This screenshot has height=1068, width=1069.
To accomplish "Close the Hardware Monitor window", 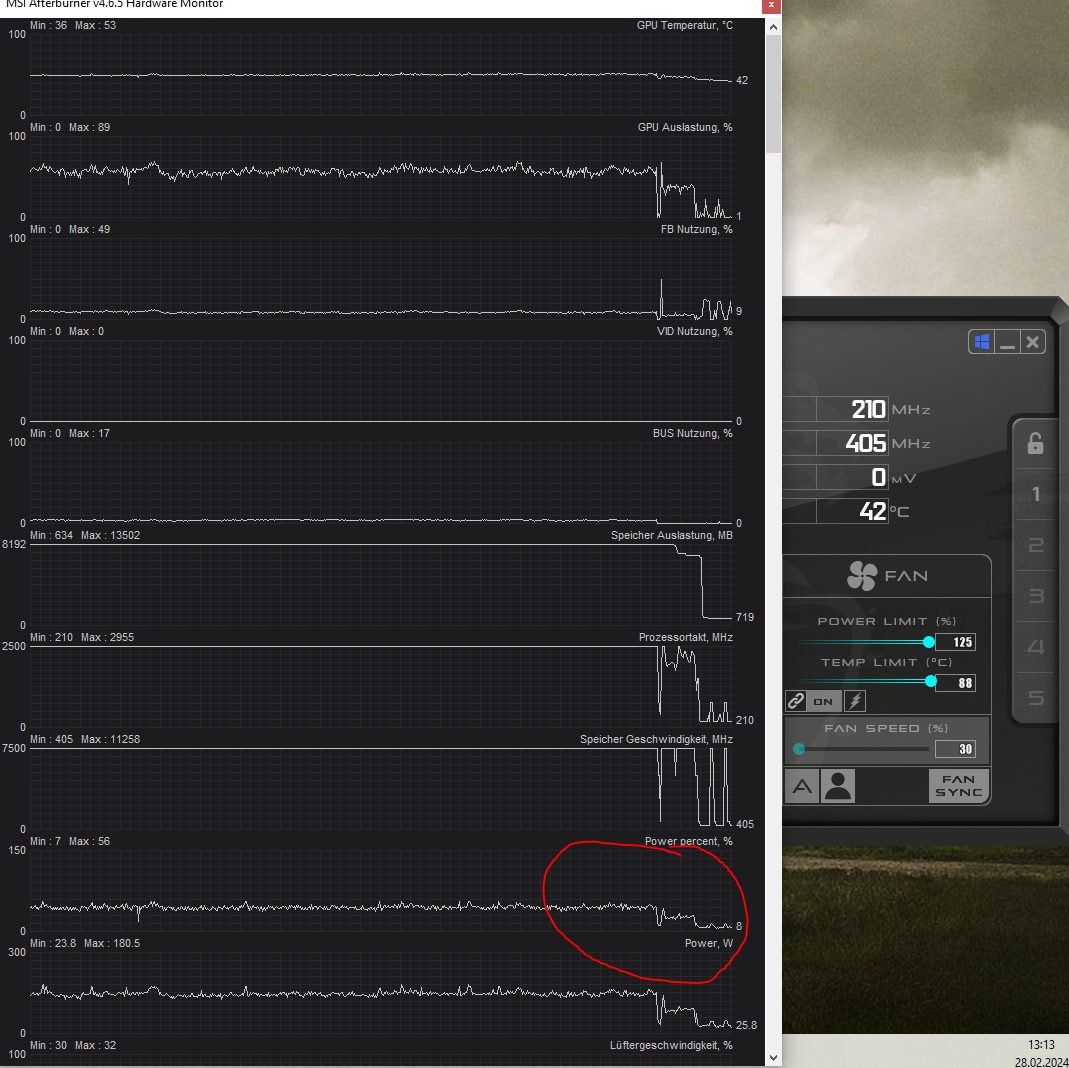I will pyautogui.click(x=771, y=5).
